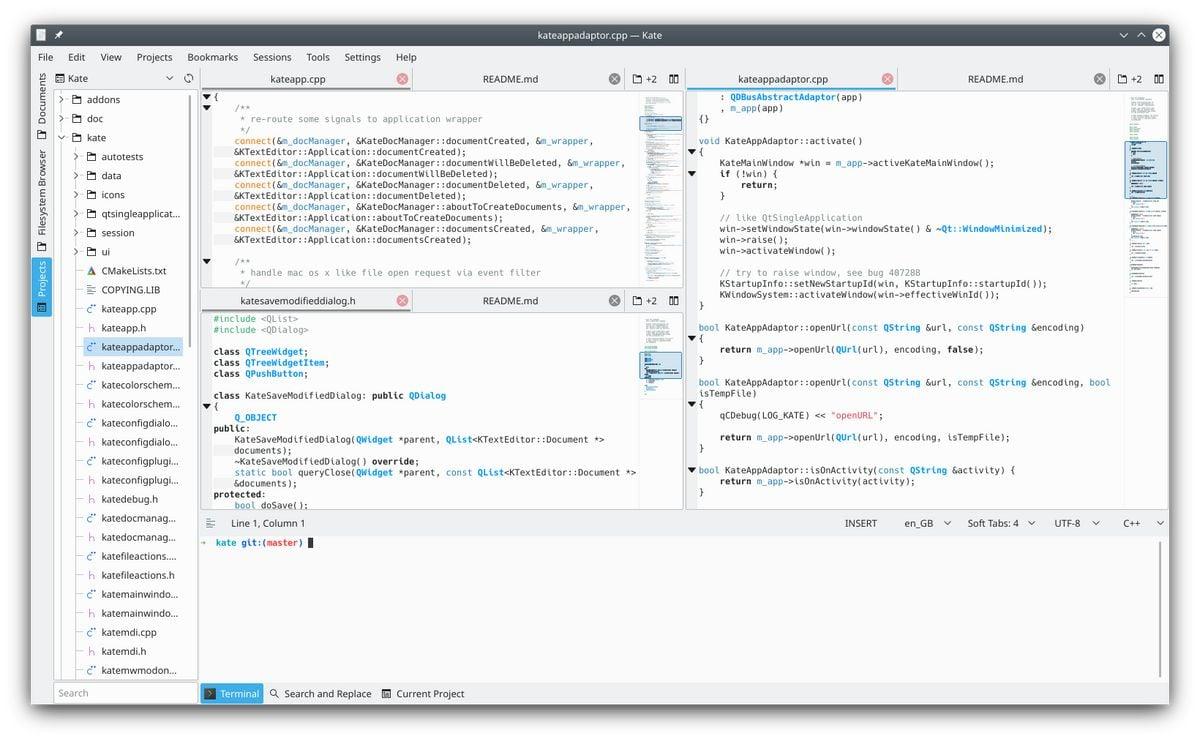Open the Kate project selector combo box
The height and width of the screenshot is (741, 1200).
(x=115, y=78)
